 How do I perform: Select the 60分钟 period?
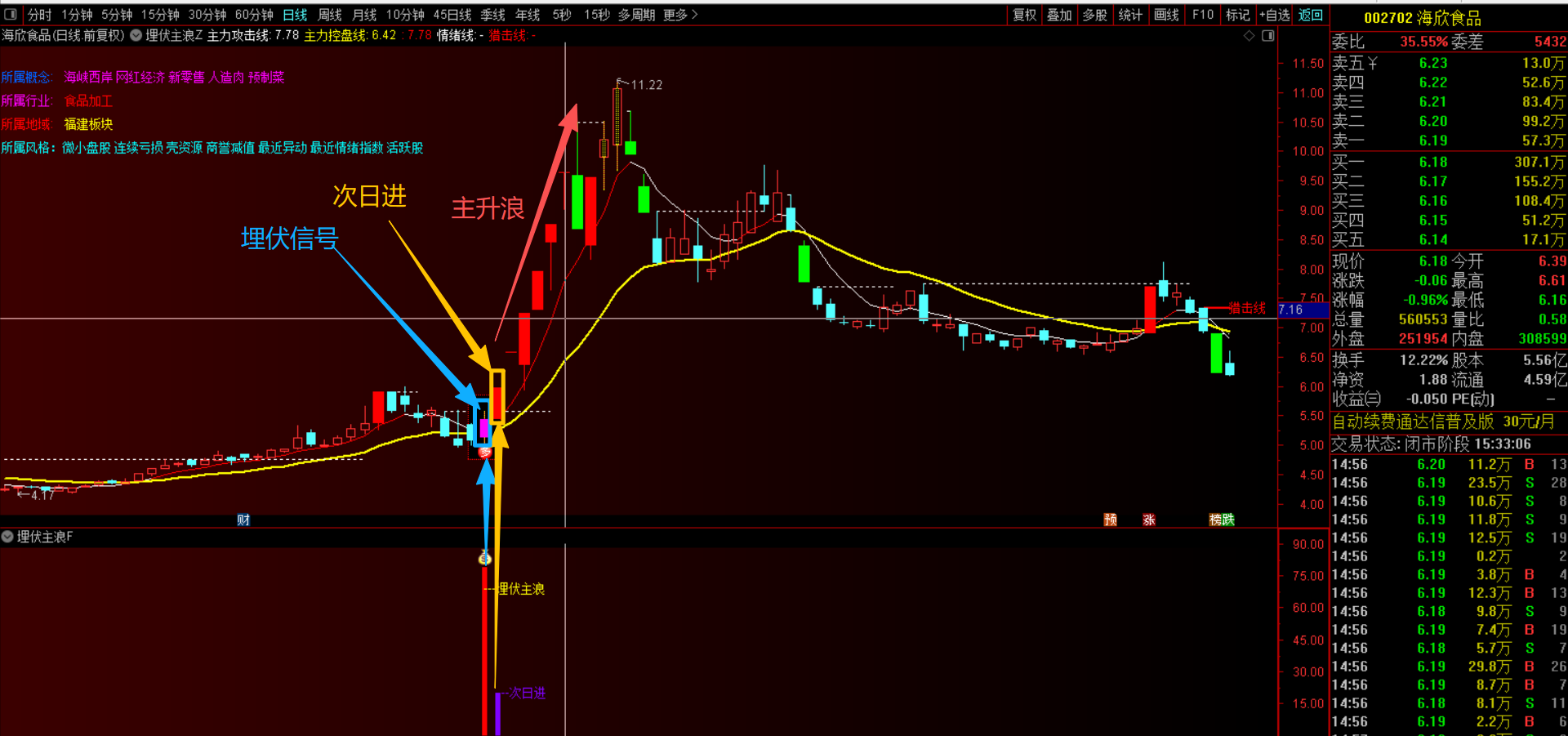point(254,15)
